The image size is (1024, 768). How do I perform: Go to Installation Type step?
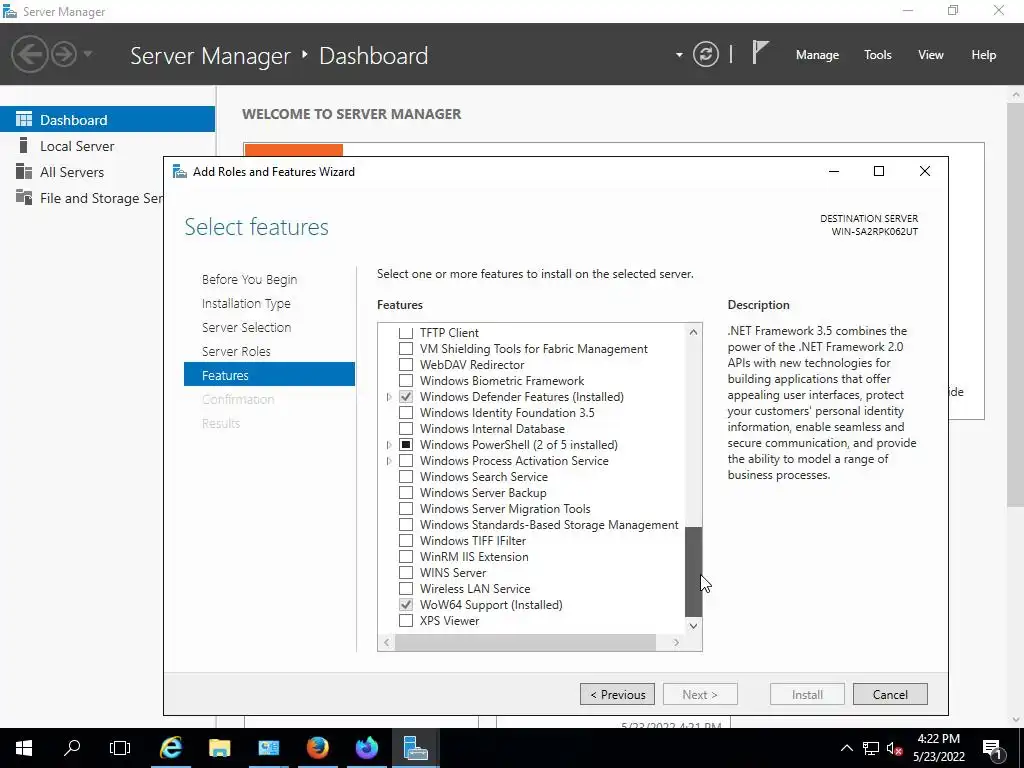pos(246,304)
